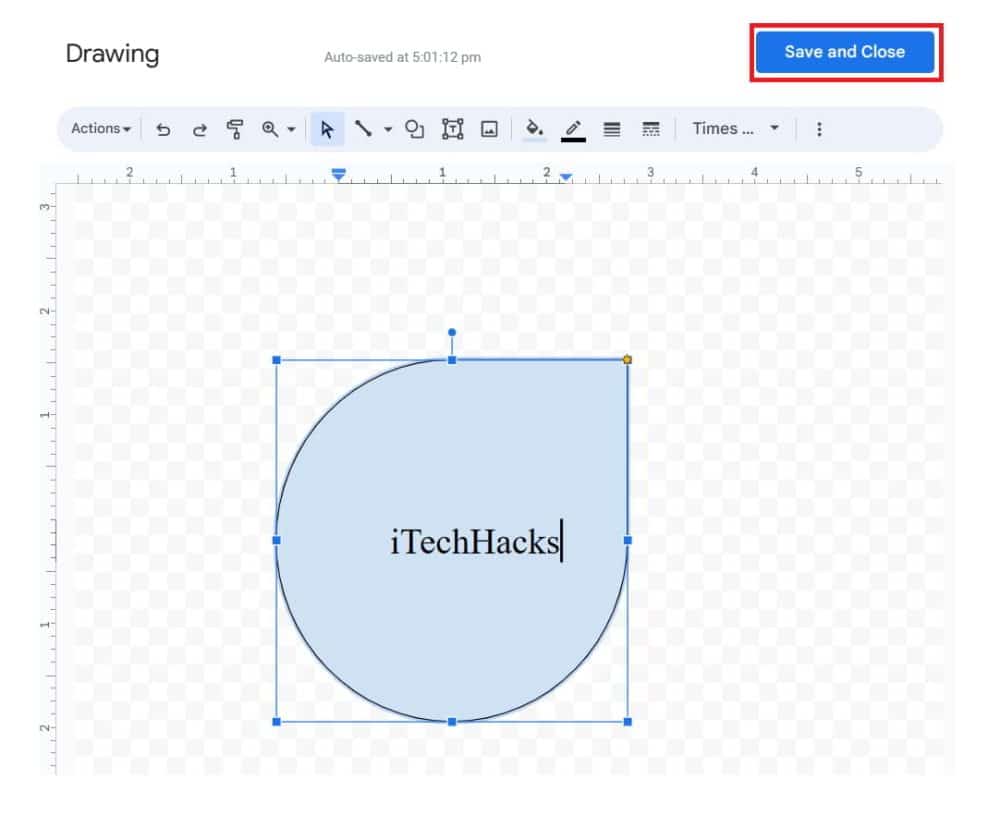The image size is (988, 840).
Task: Open the Fill color picker
Action: [x=534, y=128]
